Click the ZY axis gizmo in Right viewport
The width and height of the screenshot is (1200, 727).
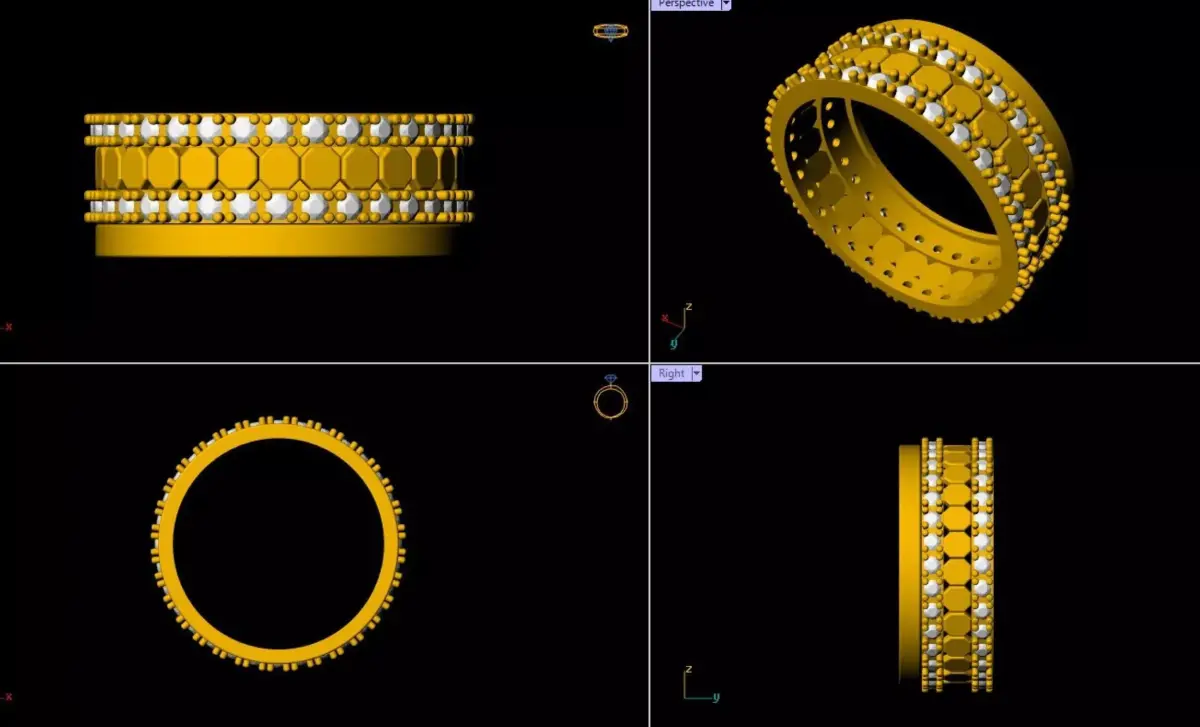click(x=701, y=684)
